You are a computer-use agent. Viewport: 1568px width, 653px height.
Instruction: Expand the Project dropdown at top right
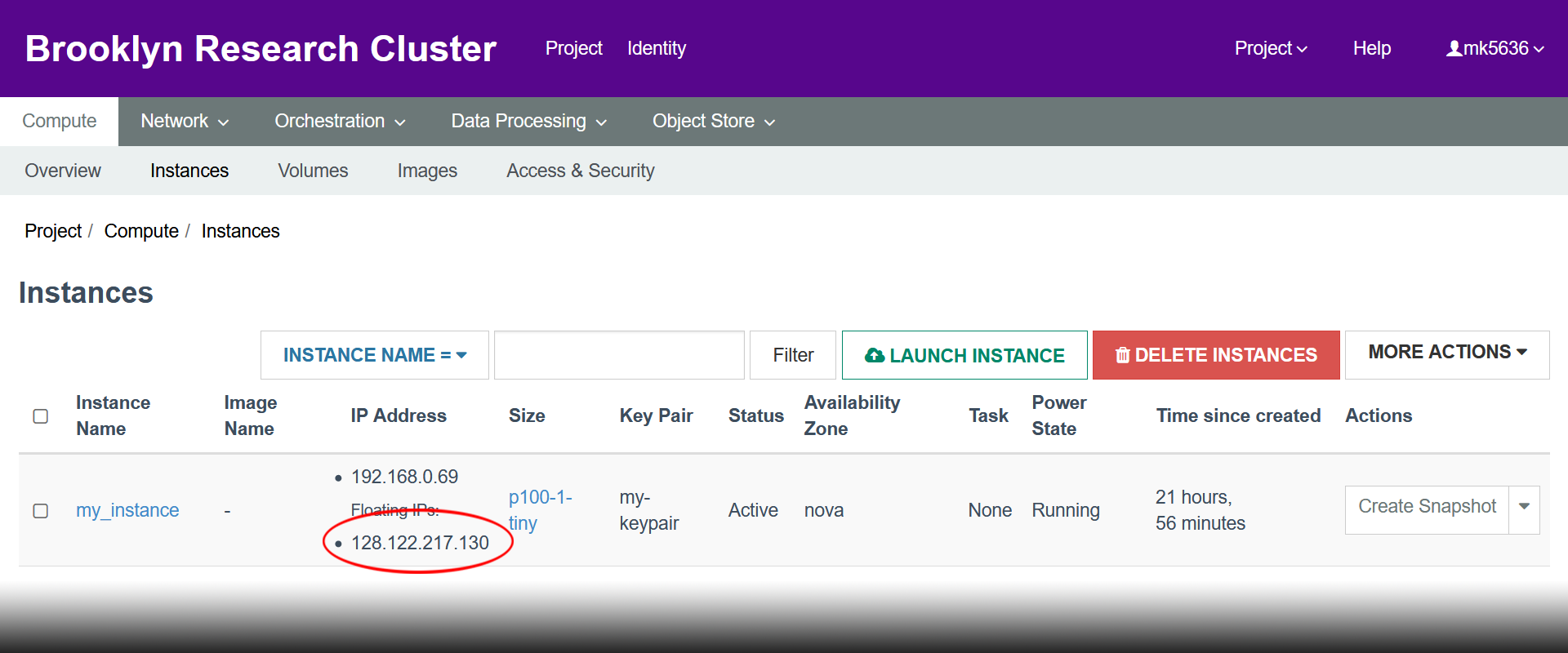(x=1271, y=49)
